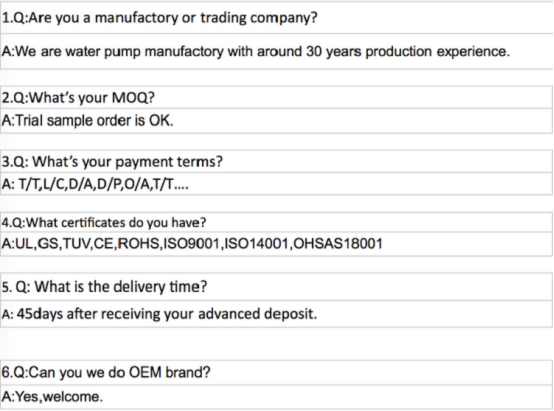Select the 45days advanced deposit answer
The image size is (554, 411).
pyautogui.click(x=276, y=314)
